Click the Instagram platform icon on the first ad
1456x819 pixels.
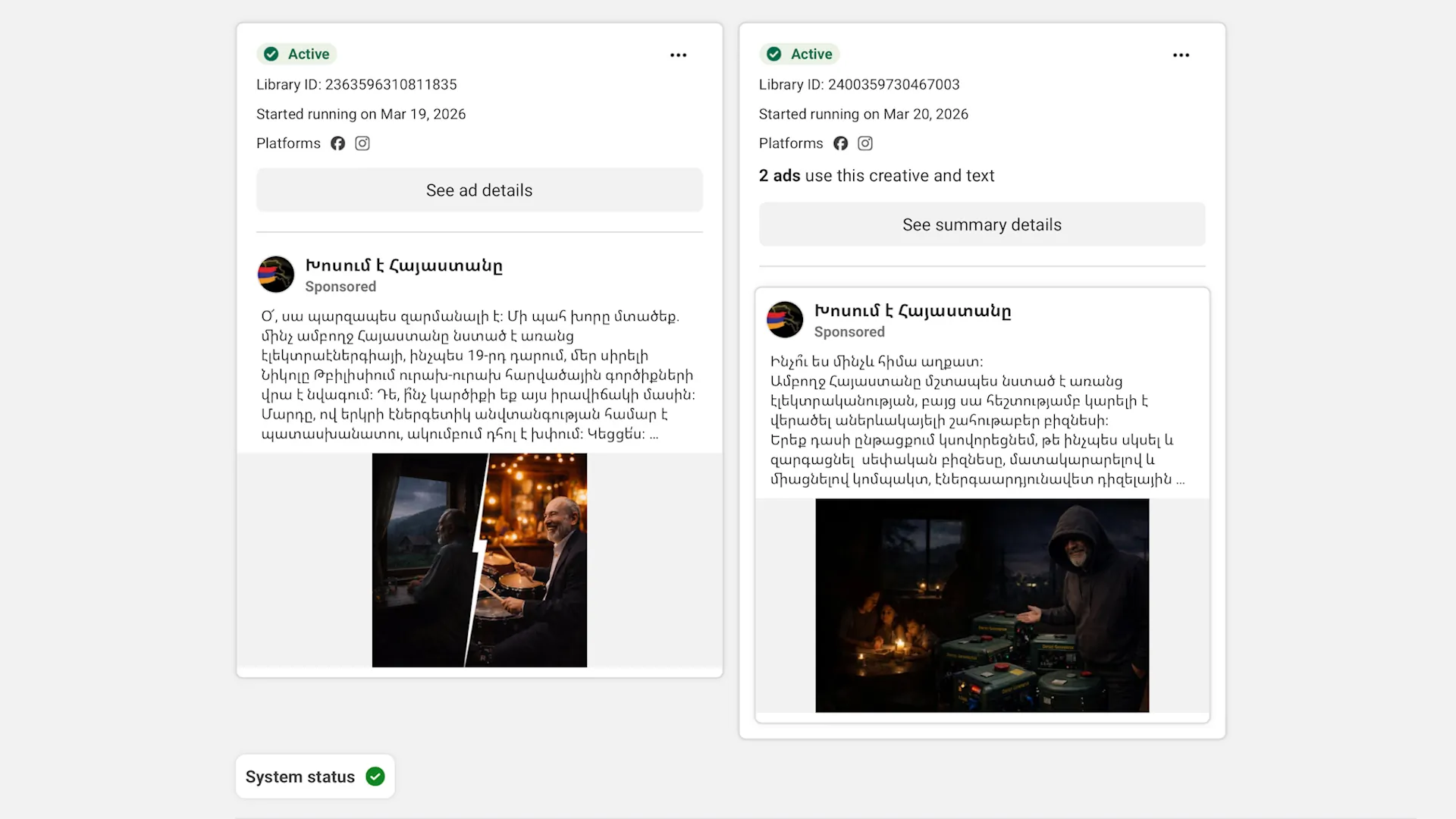click(362, 143)
